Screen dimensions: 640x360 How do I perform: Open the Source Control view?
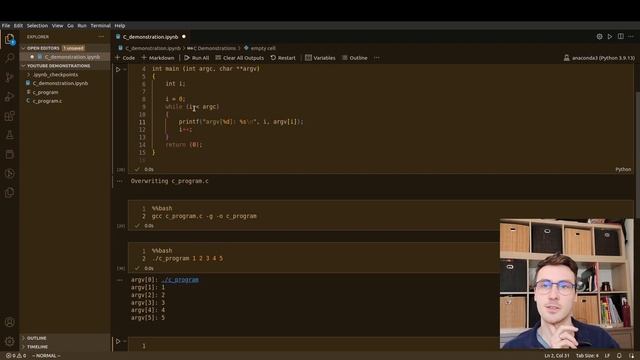(9, 77)
